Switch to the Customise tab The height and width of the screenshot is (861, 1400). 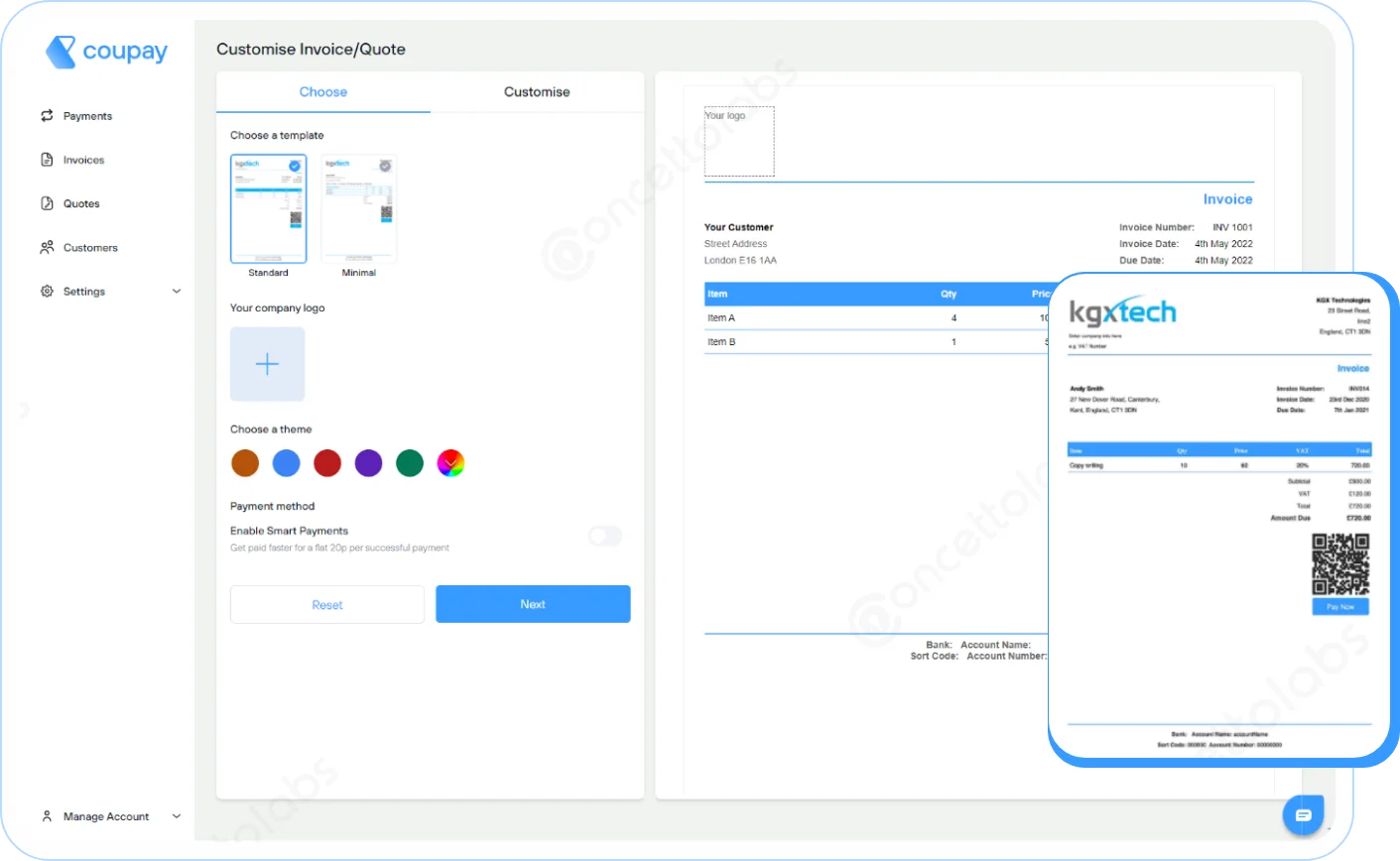(536, 91)
